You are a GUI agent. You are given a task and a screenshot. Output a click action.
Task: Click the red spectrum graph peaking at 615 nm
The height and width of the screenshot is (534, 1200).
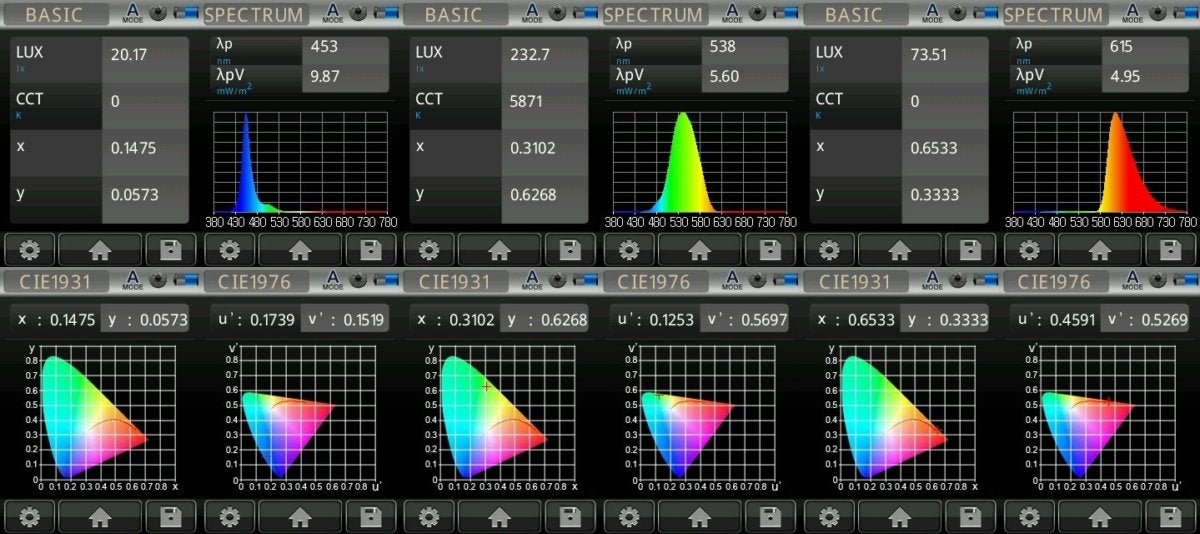[1101, 162]
